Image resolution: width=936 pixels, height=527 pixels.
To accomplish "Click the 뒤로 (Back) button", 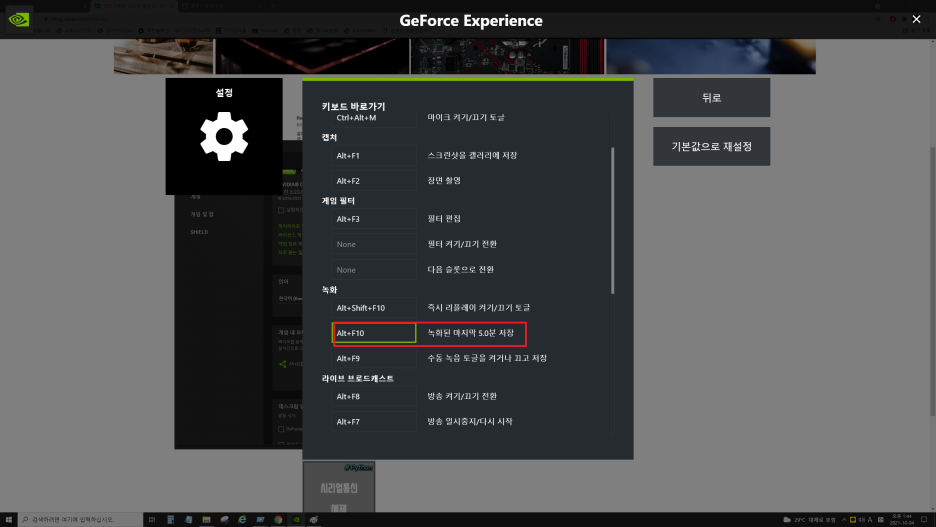I will tap(711, 97).
